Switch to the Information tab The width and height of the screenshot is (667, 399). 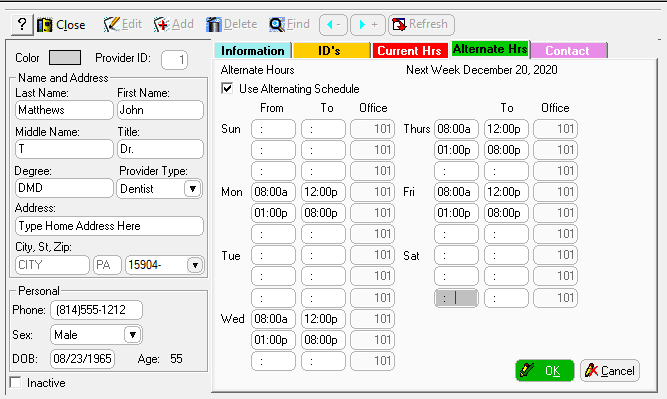click(x=253, y=51)
